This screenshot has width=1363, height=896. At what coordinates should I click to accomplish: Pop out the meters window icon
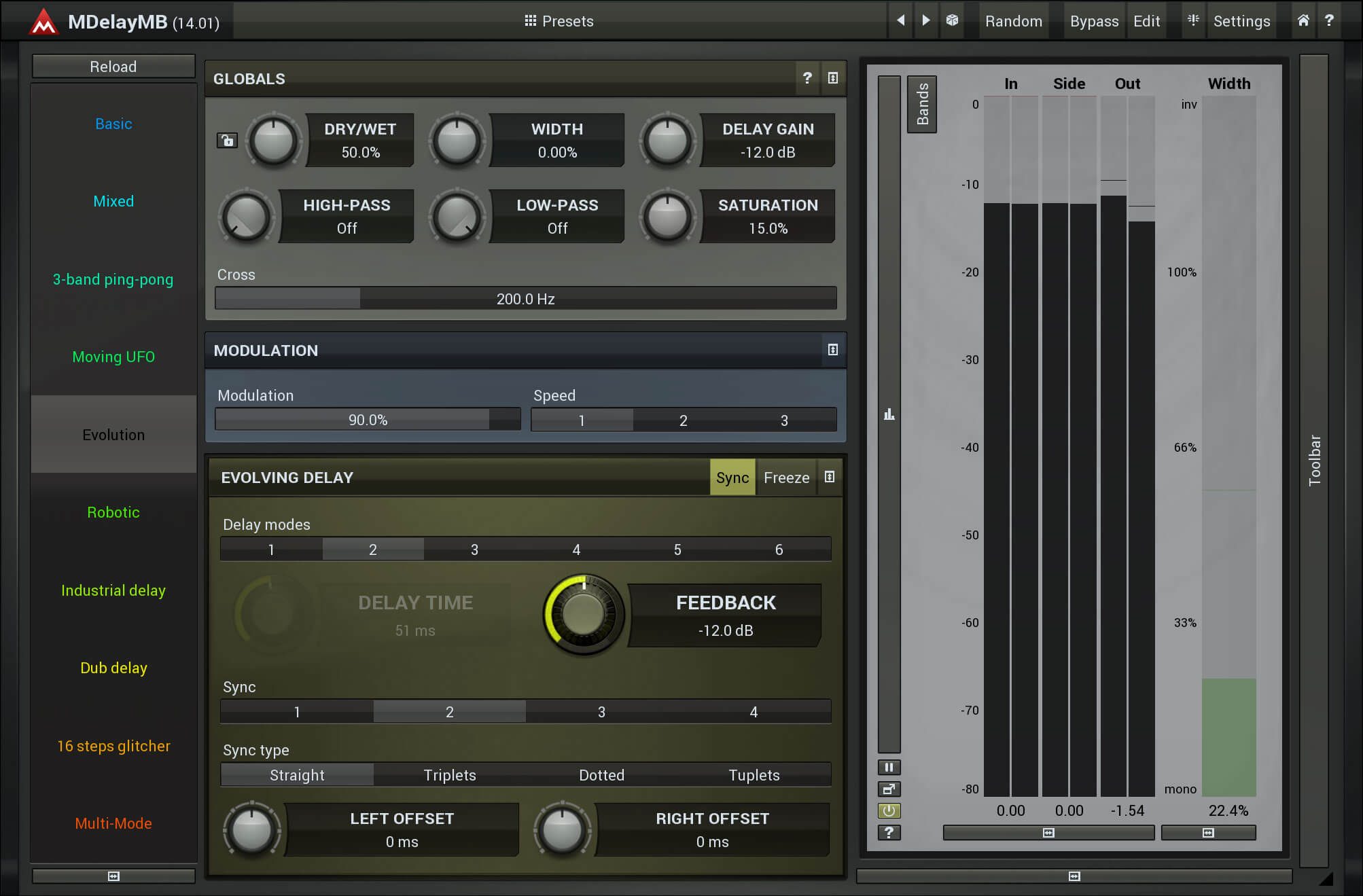[x=889, y=789]
